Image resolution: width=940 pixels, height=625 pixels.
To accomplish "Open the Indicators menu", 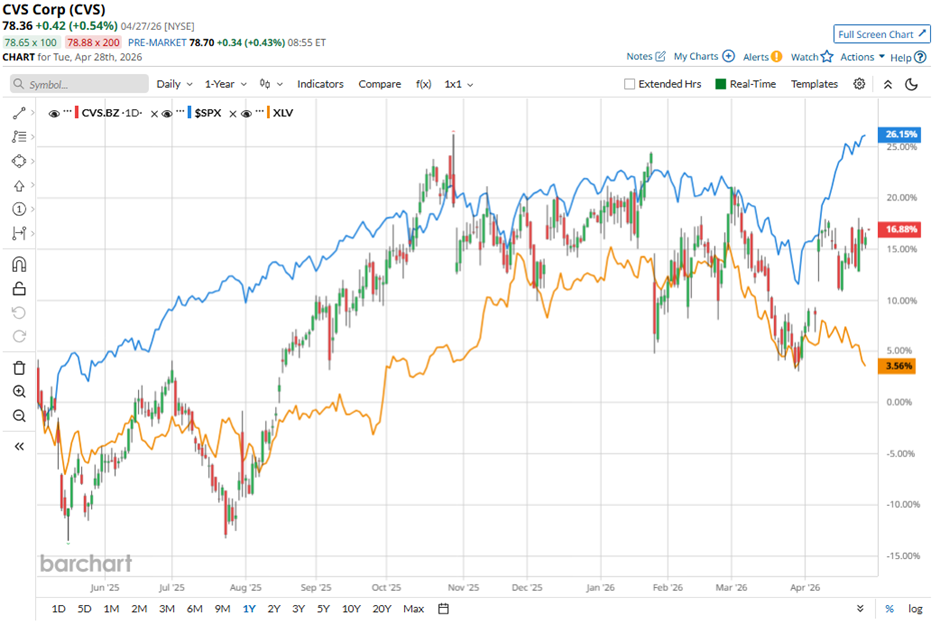I will coord(320,84).
